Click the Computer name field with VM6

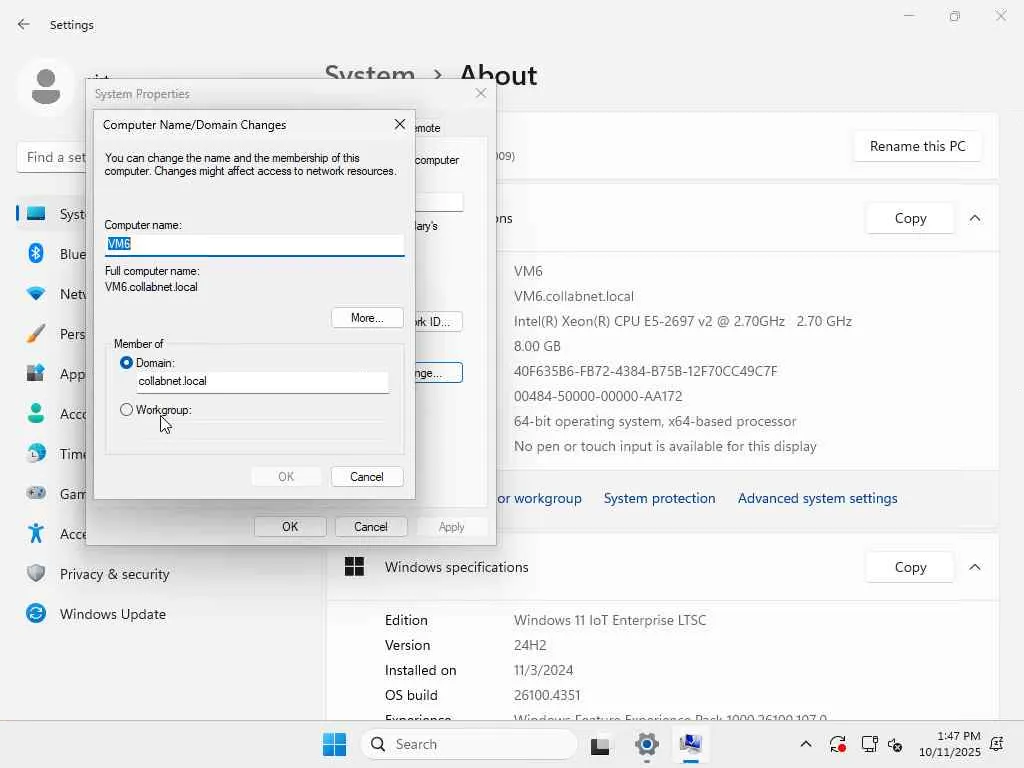click(254, 244)
